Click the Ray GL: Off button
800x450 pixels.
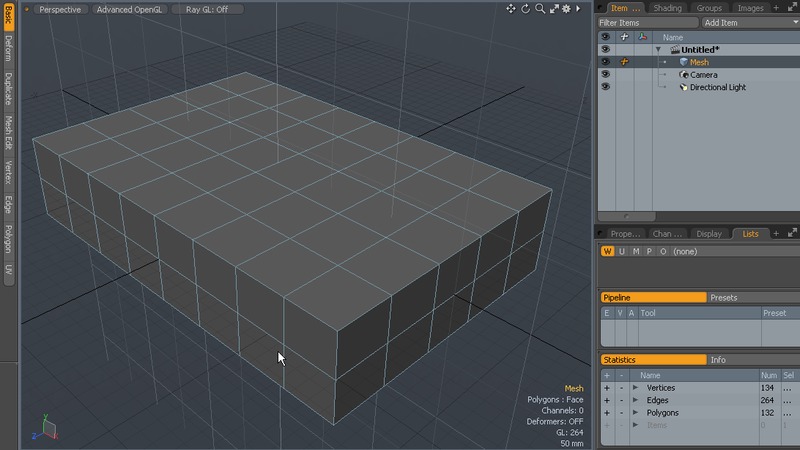point(207,9)
